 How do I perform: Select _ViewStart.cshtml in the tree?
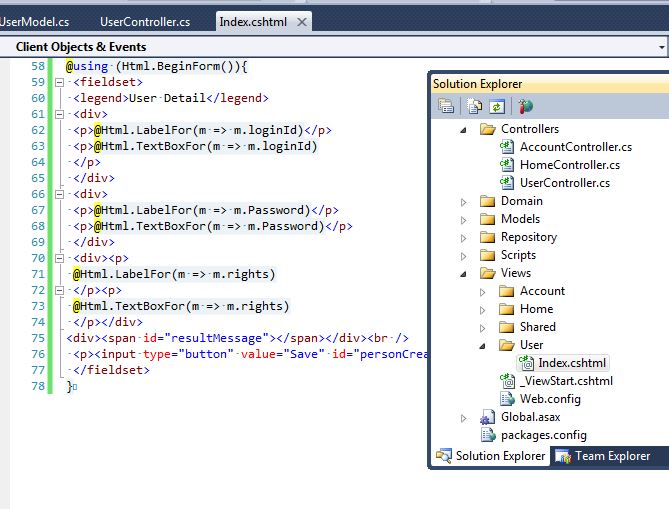567,381
